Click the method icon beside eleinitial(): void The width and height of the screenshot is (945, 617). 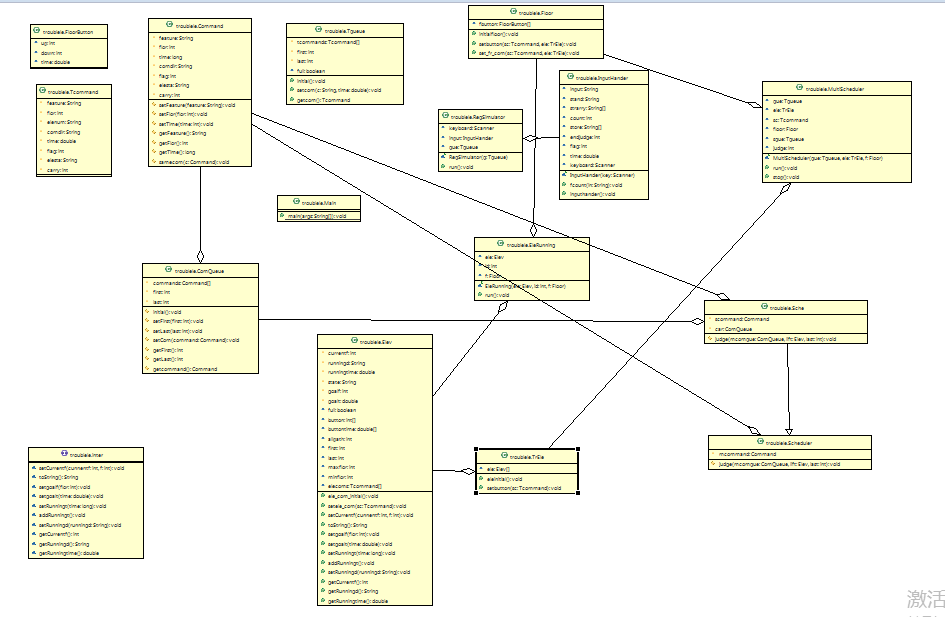[x=481, y=478]
